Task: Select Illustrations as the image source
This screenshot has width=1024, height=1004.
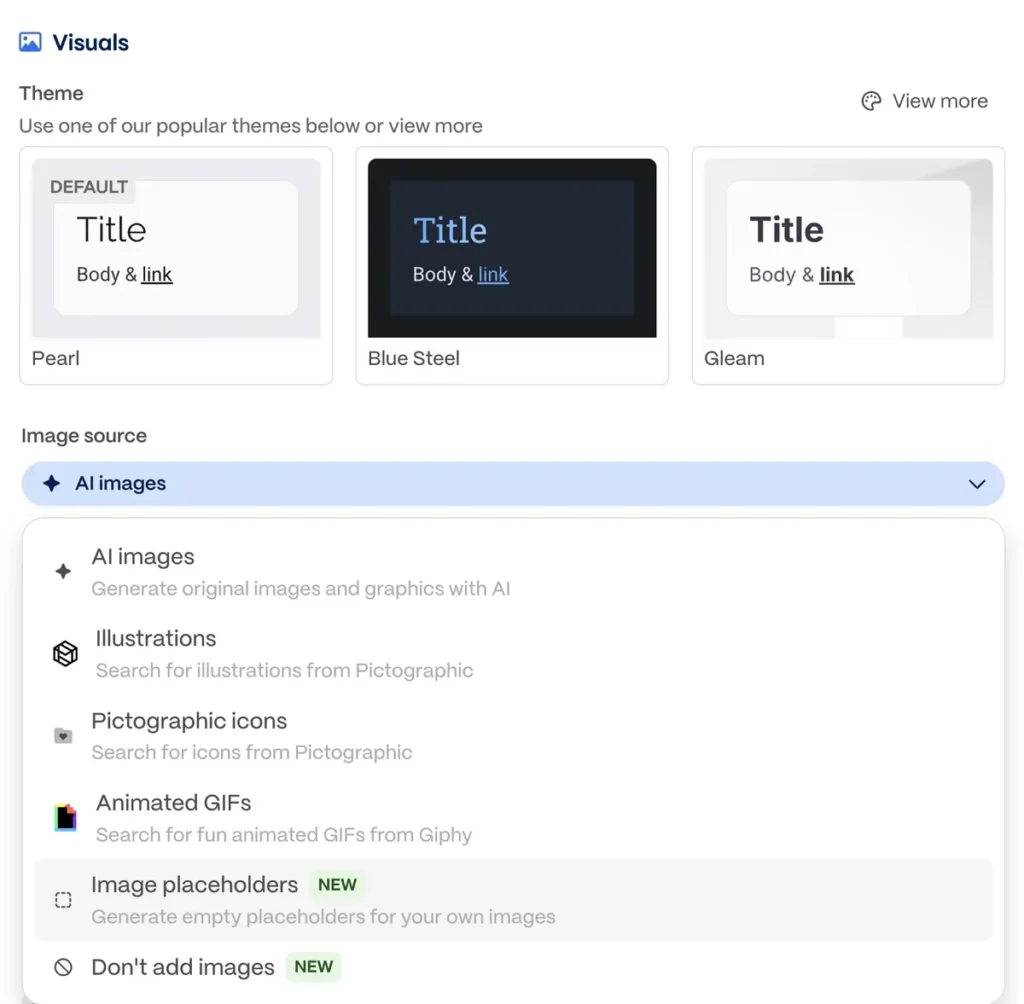Action: coord(513,654)
